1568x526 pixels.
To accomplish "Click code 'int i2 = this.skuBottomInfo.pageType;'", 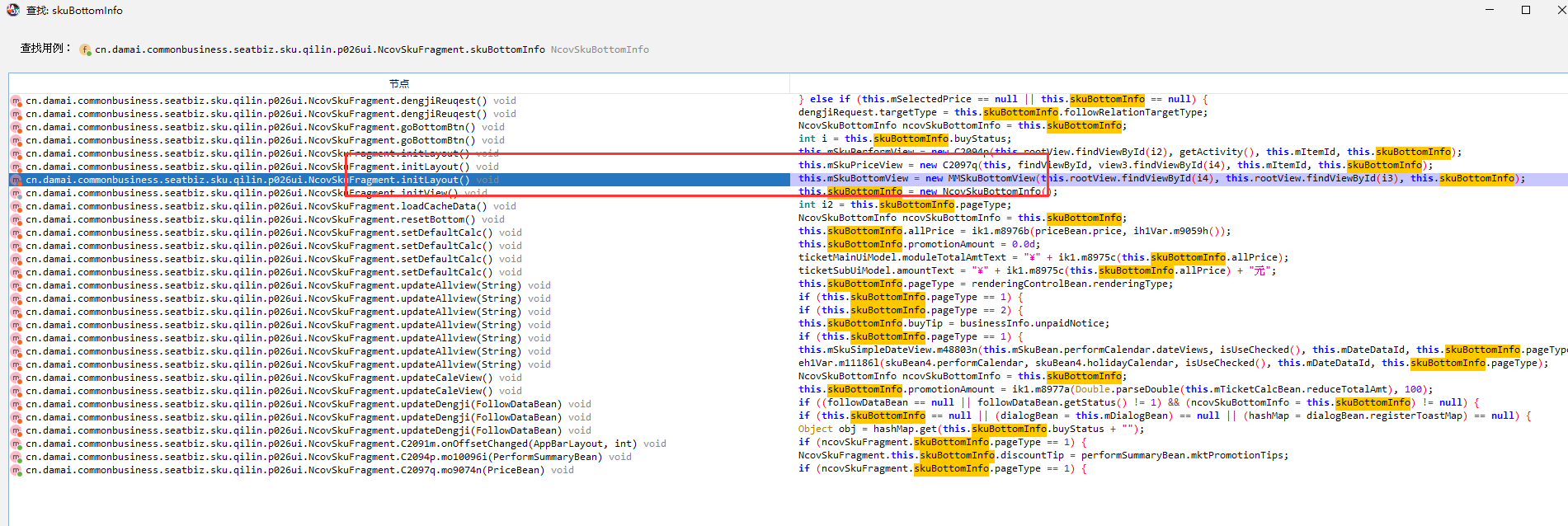I will point(905,204).
